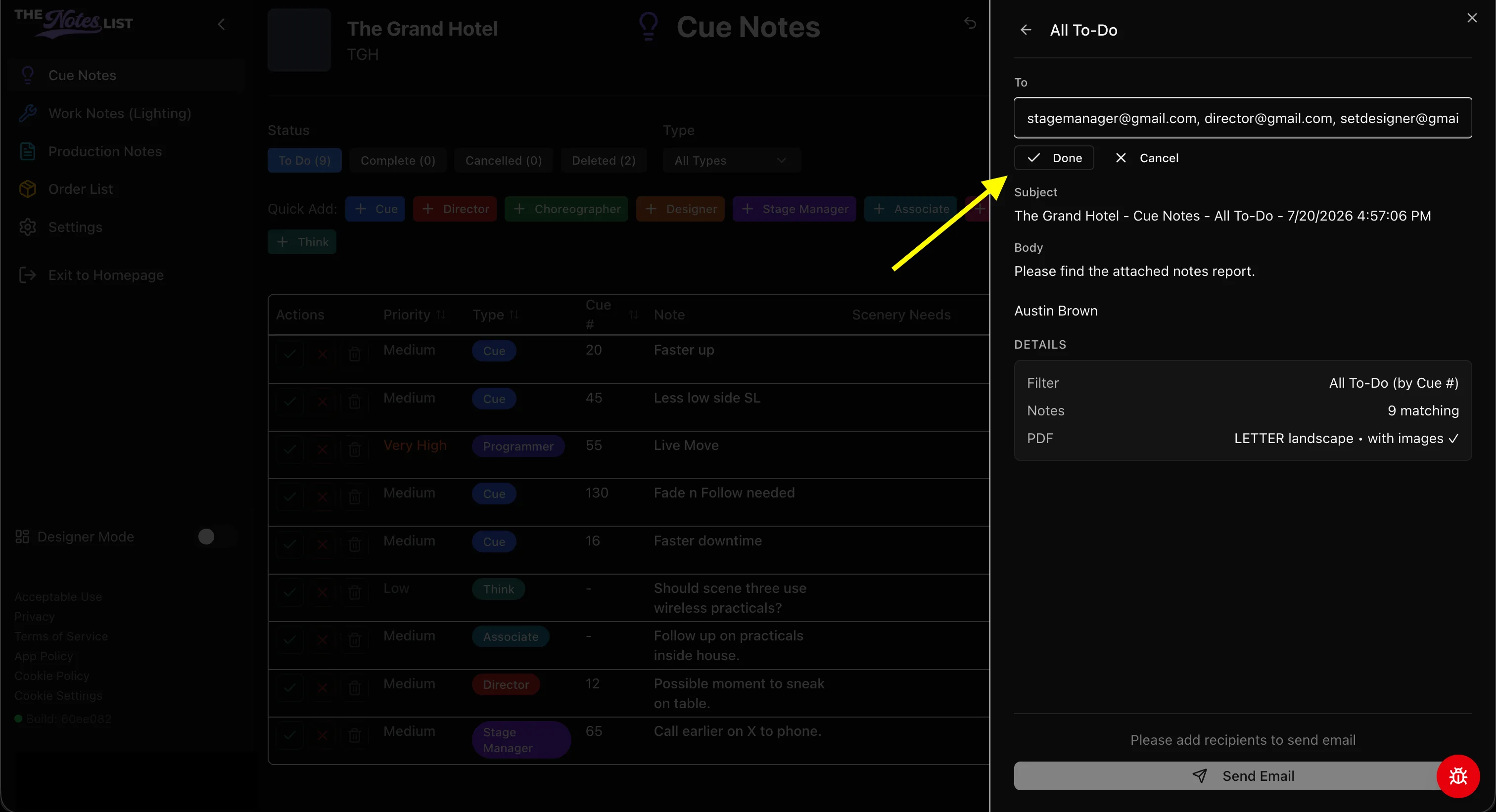Select the Cancelled (0) status tab
Viewport: 1496px width, 812px height.
[x=504, y=160]
